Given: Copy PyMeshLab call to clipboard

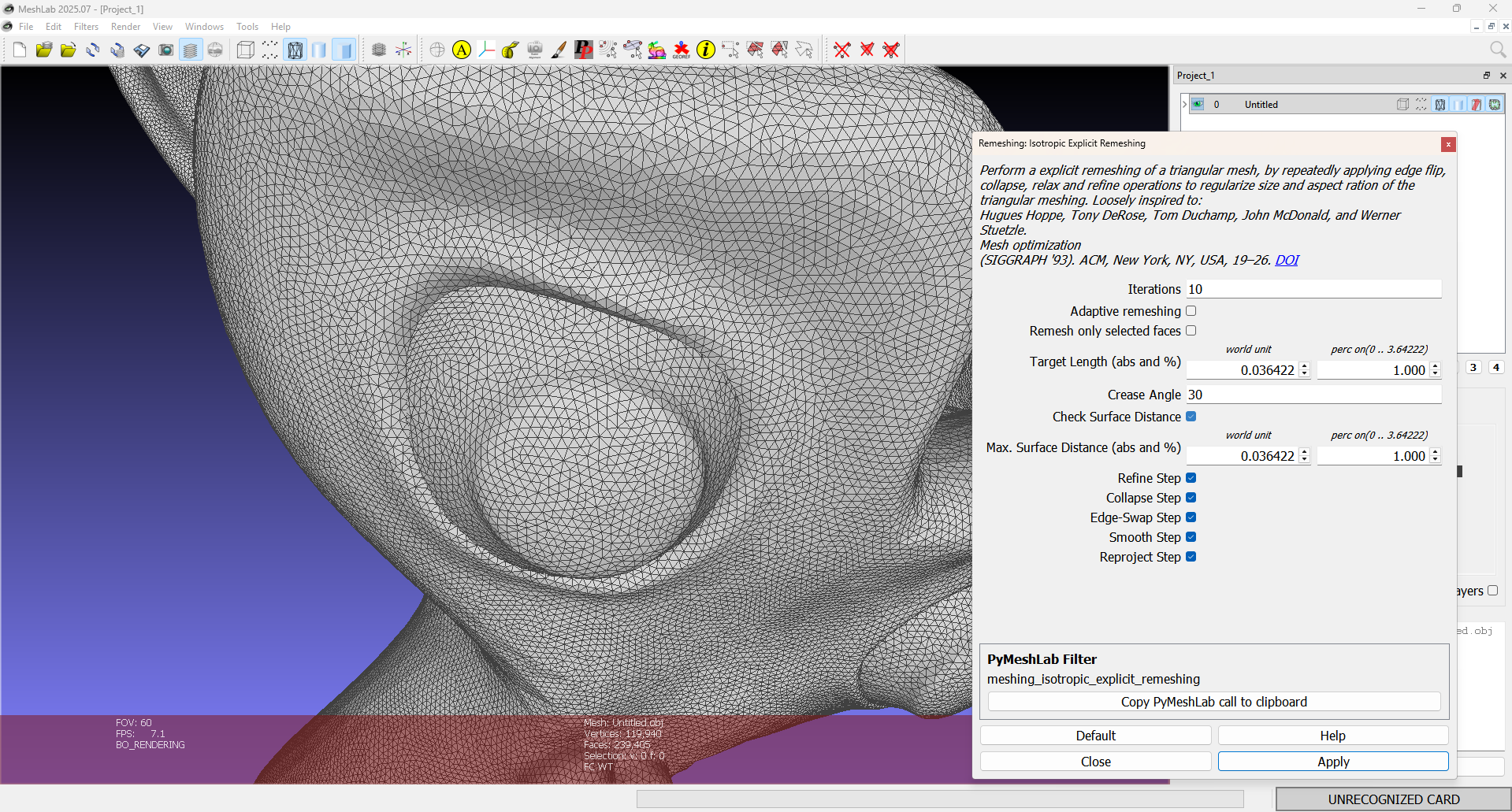Looking at the screenshot, I should (x=1214, y=702).
